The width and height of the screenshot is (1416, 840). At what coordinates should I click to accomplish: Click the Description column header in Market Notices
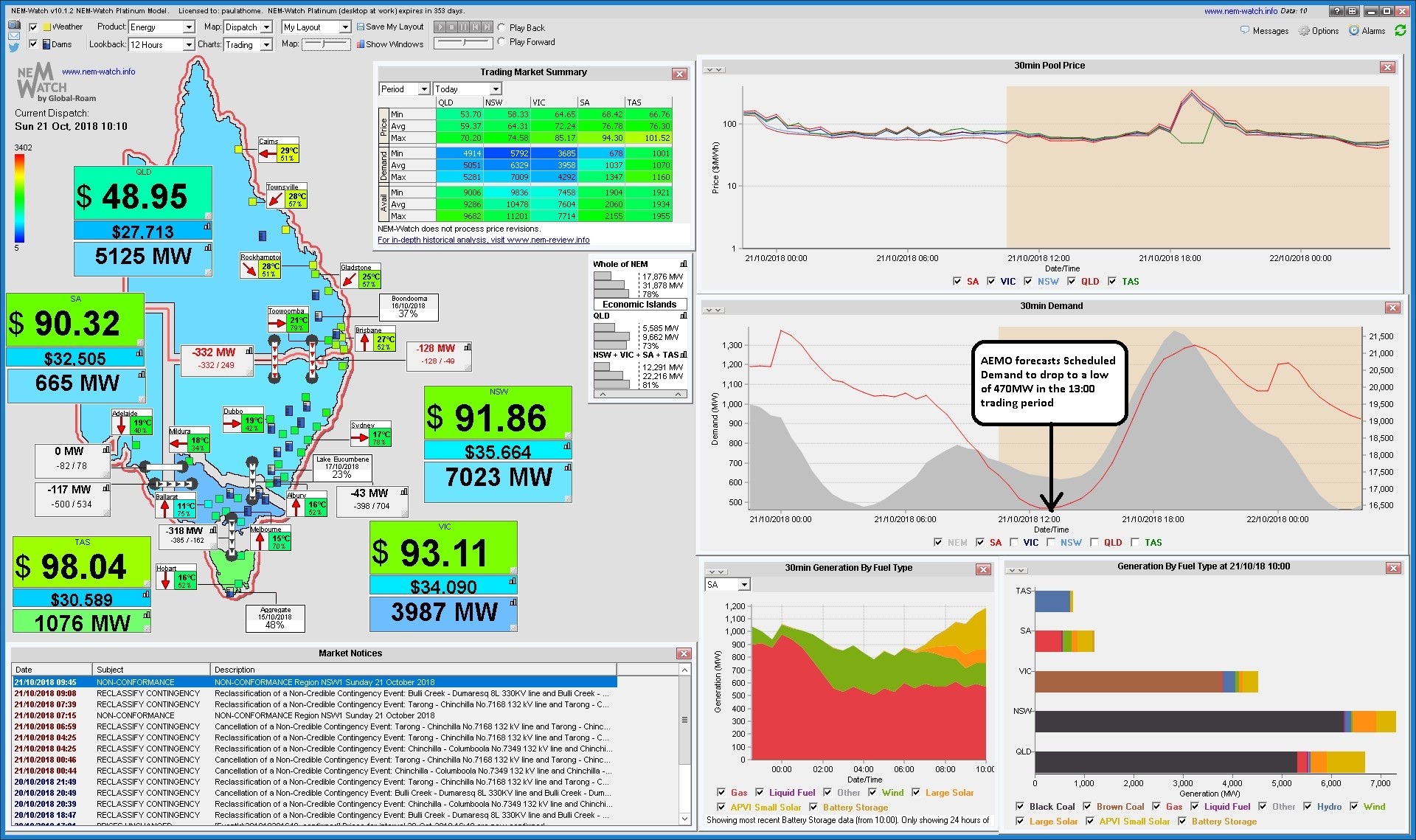click(x=414, y=670)
